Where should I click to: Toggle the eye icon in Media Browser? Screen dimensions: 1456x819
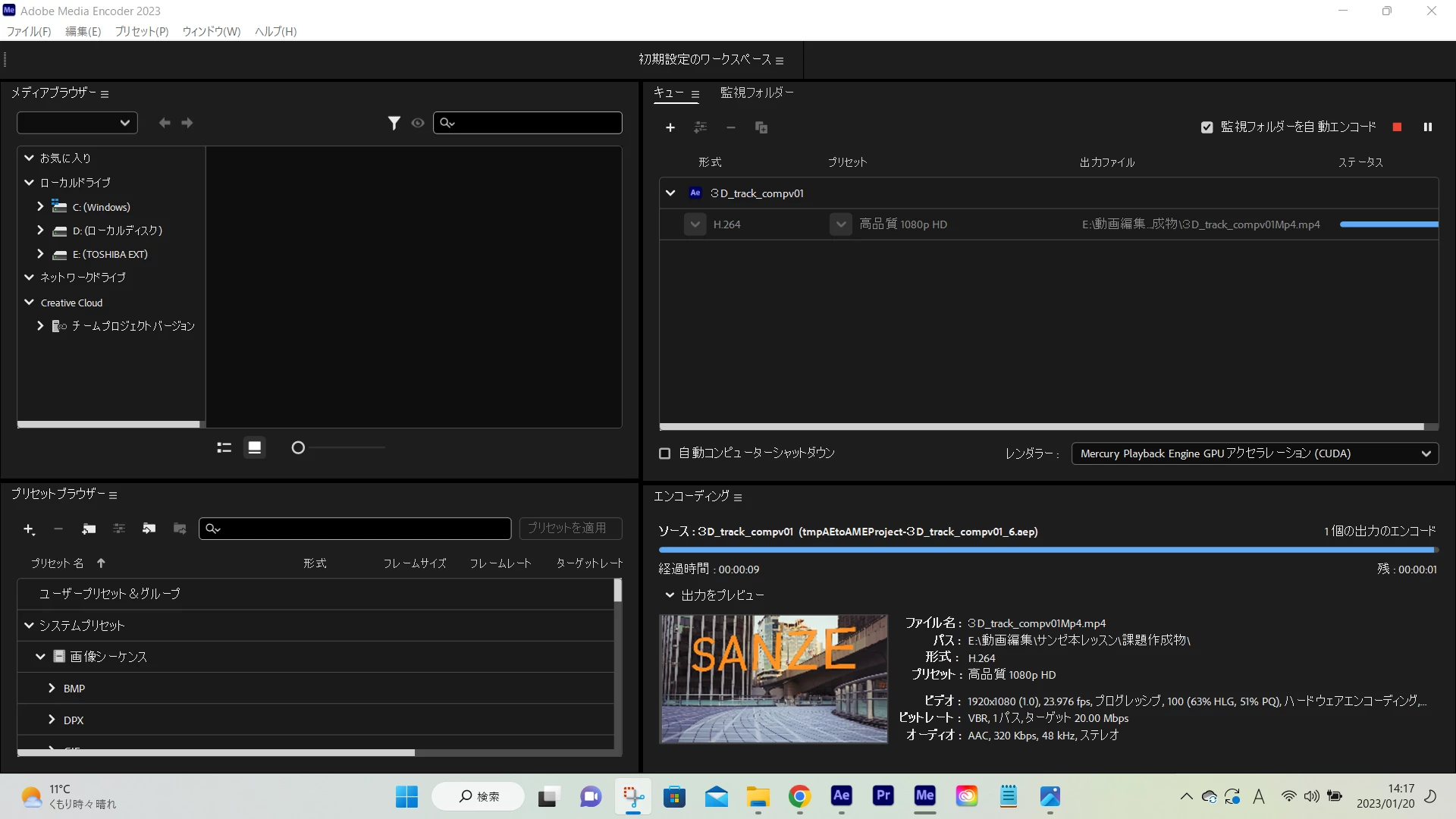(x=418, y=123)
